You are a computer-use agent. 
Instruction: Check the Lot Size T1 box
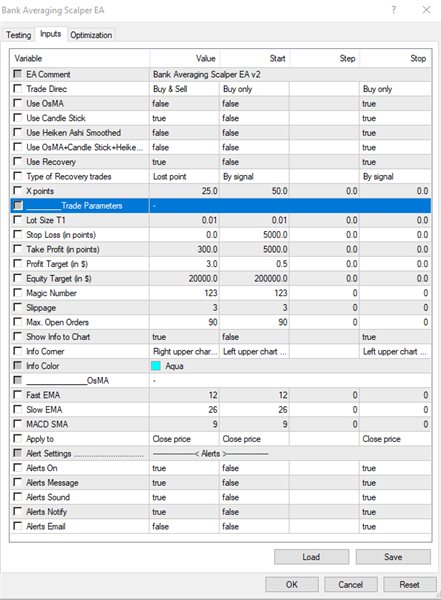[18, 220]
